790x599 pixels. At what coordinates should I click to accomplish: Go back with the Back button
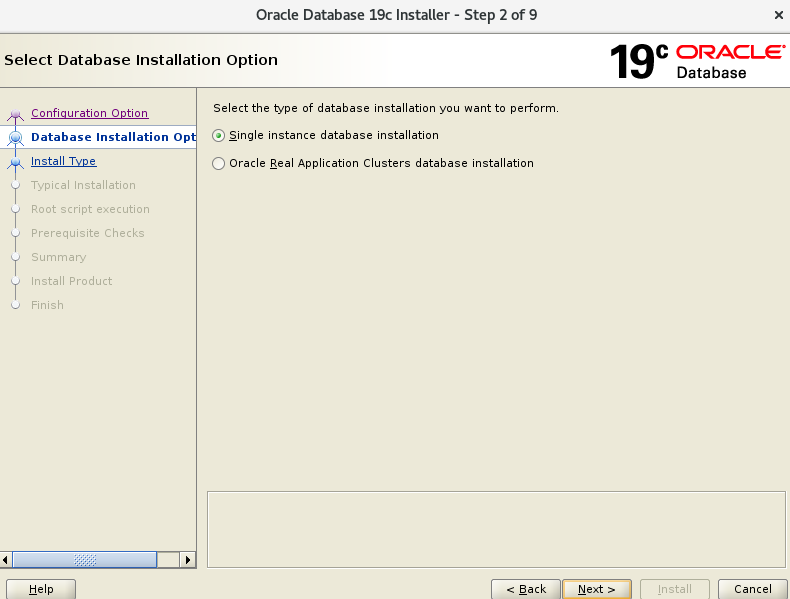pyautogui.click(x=525, y=589)
